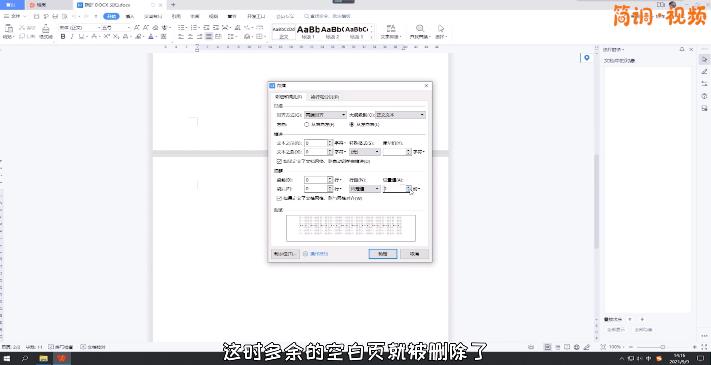This screenshot has height=365, width=711.
Task: Click the Cancel button in paragraph dialog
Action: pyautogui.click(x=414, y=254)
